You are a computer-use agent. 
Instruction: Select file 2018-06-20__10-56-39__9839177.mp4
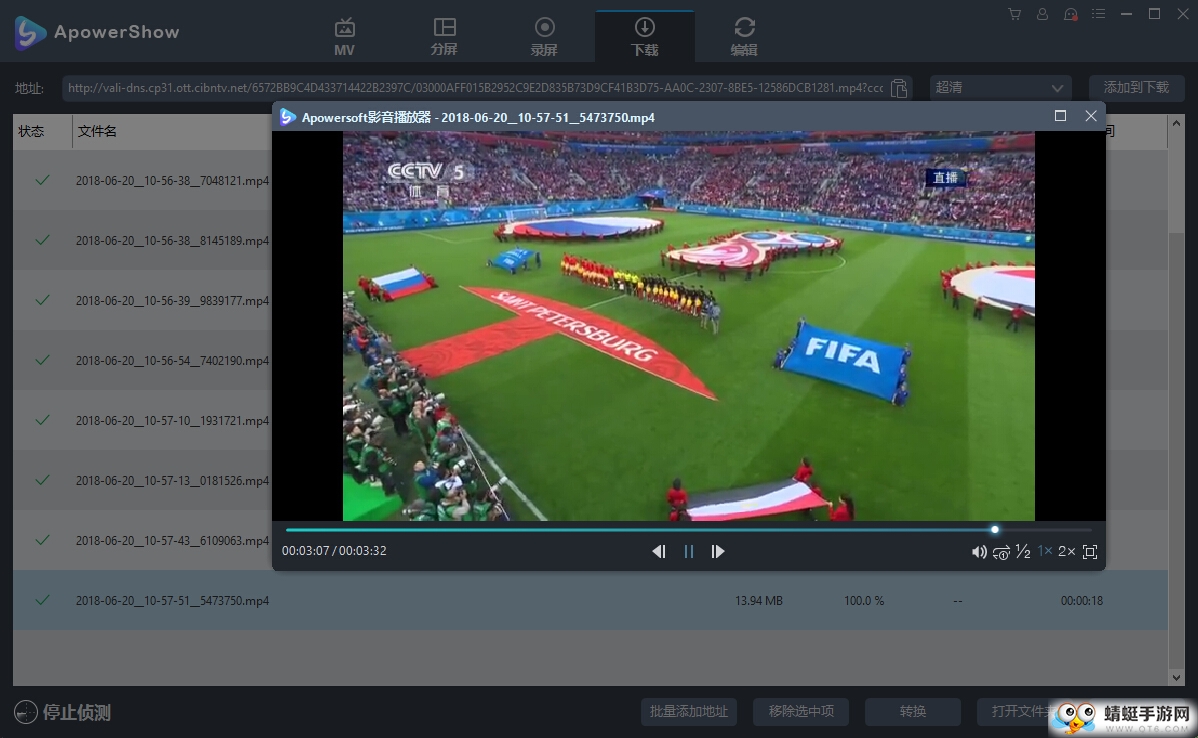(172, 301)
